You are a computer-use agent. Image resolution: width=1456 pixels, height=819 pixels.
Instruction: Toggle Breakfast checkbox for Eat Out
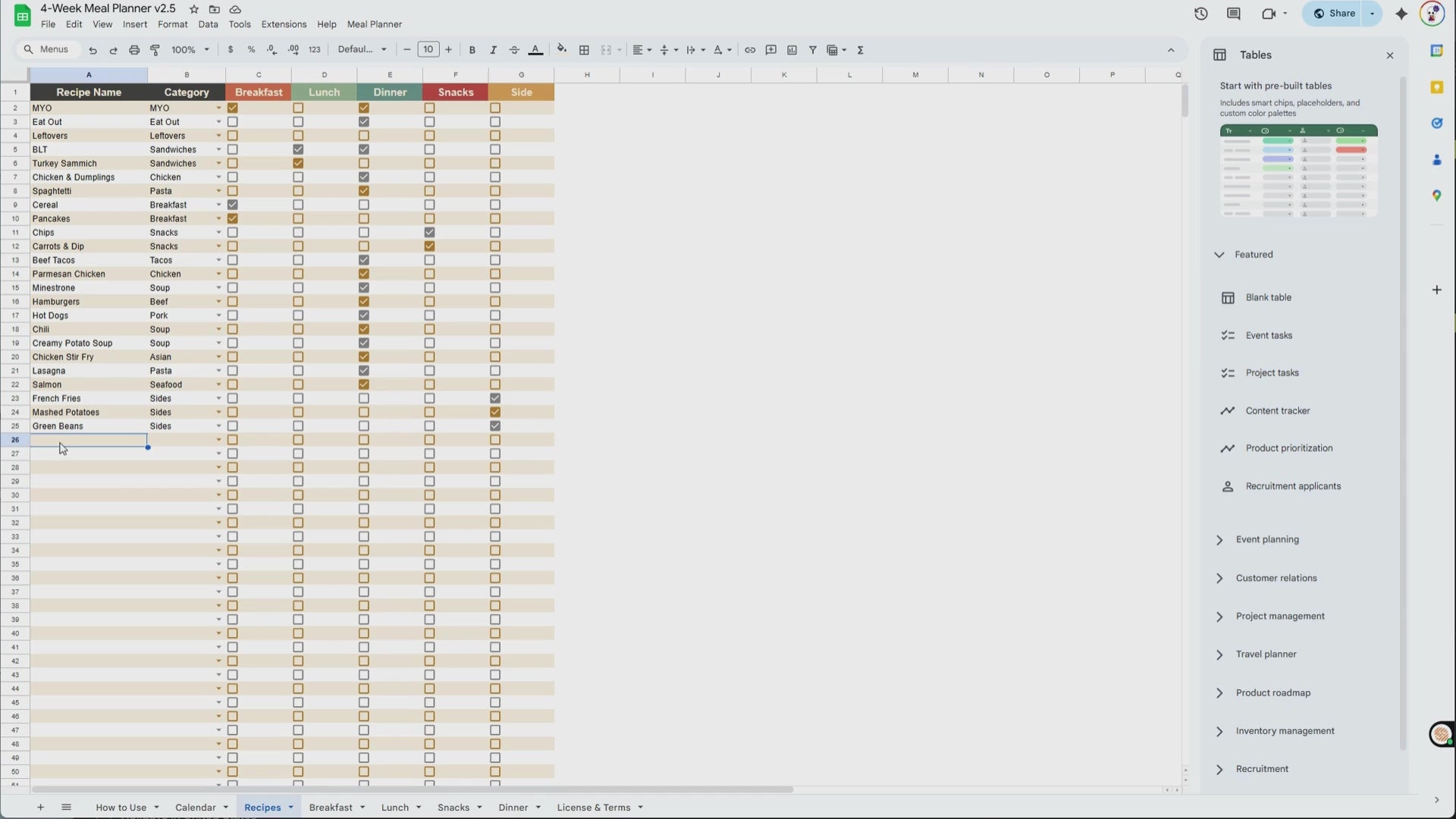[233, 122]
